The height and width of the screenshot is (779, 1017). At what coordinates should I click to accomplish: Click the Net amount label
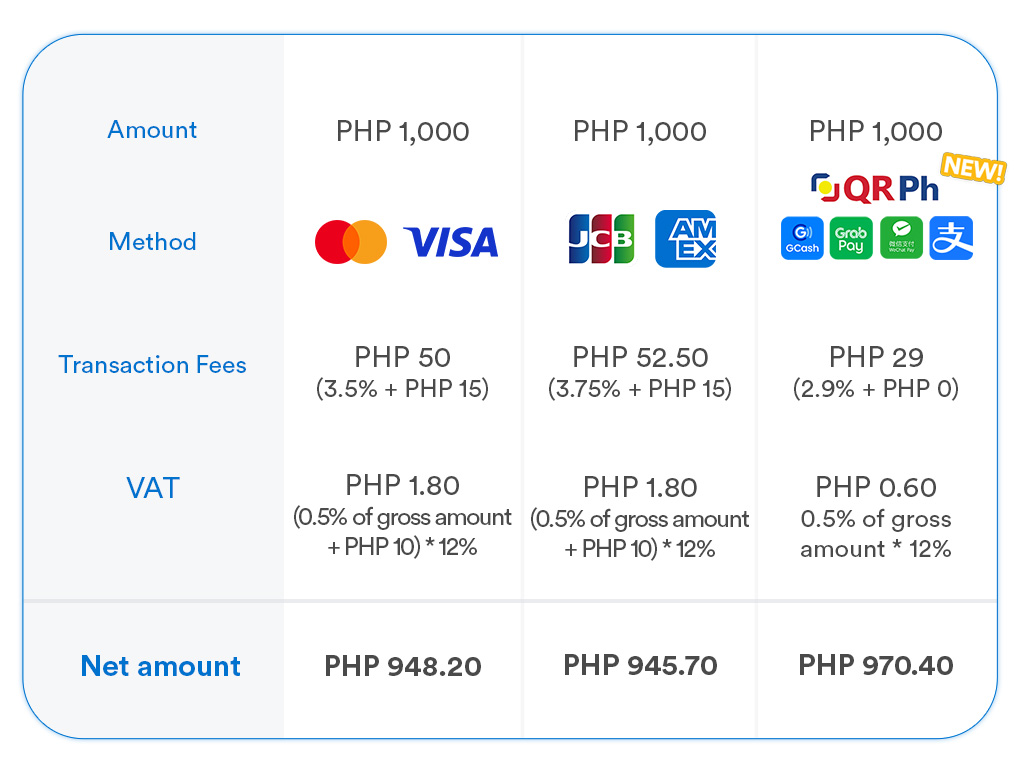(160, 666)
